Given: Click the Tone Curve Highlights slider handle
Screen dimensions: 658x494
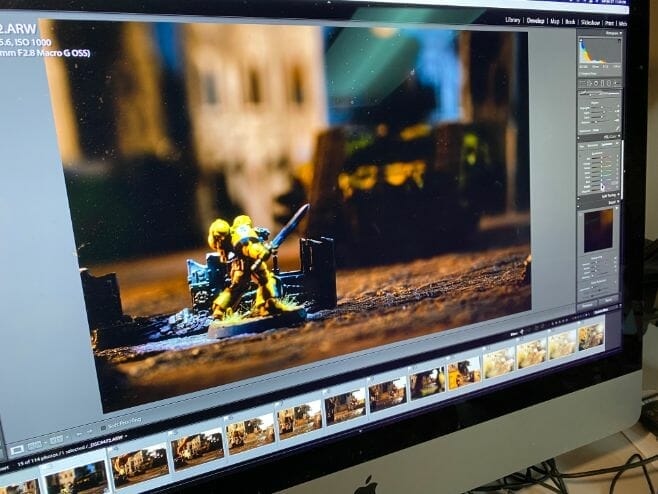Looking at the screenshot, I should click(602, 107).
